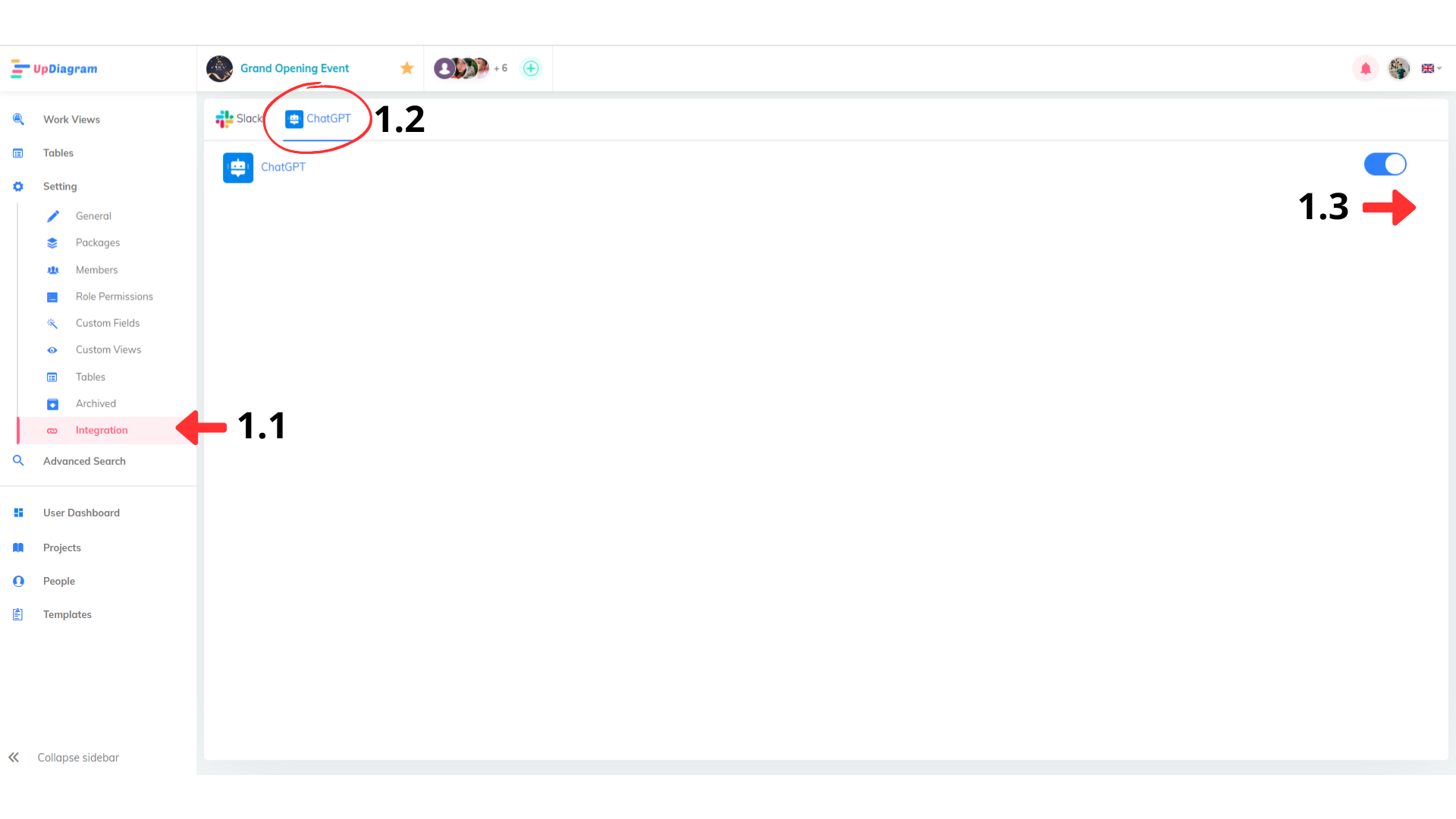The image size is (1456, 819).
Task: Open the Setting menu item
Action: pyautogui.click(x=60, y=186)
